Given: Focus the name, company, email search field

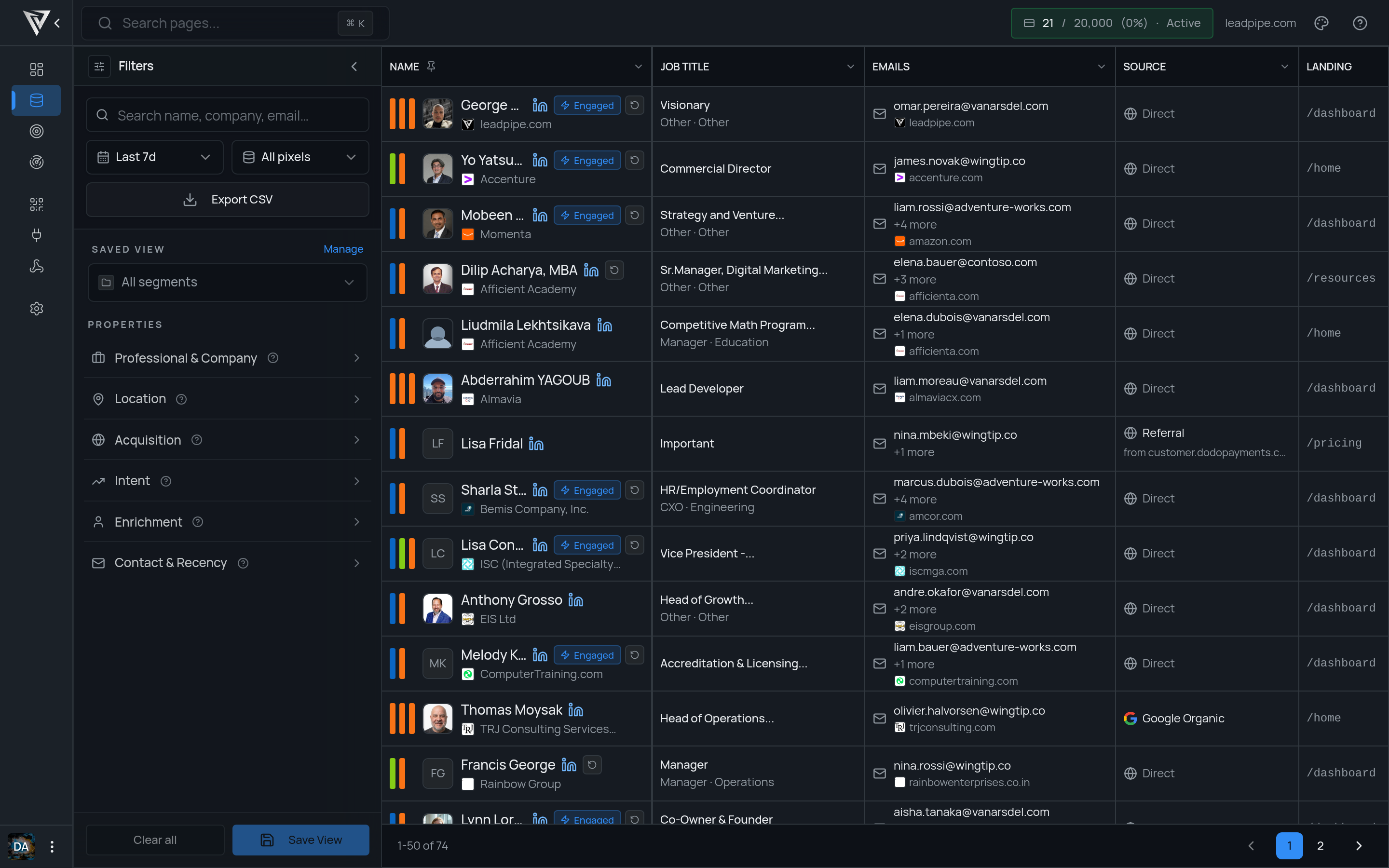Looking at the screenshot, I should pyautogui.click(x=227, y=115).
